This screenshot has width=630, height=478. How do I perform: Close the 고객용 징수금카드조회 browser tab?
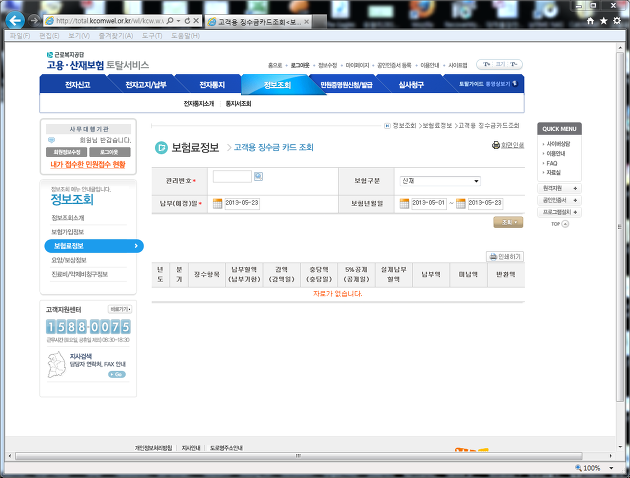307,22
